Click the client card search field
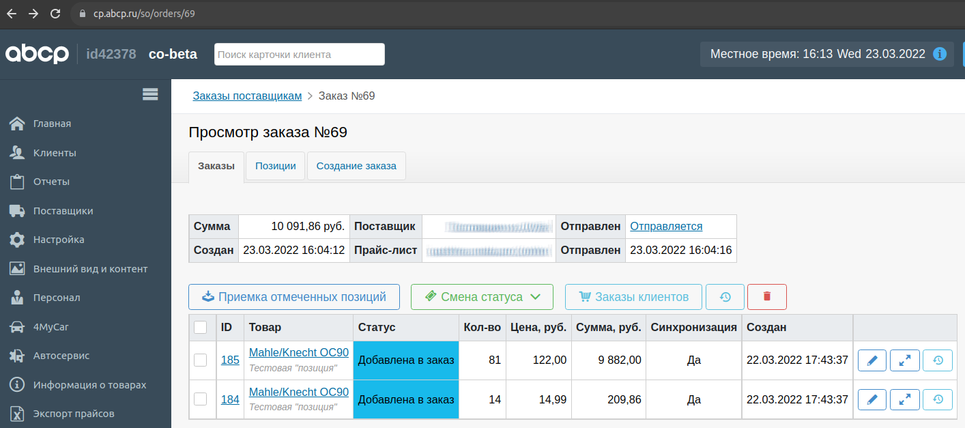 pos(299,54)
